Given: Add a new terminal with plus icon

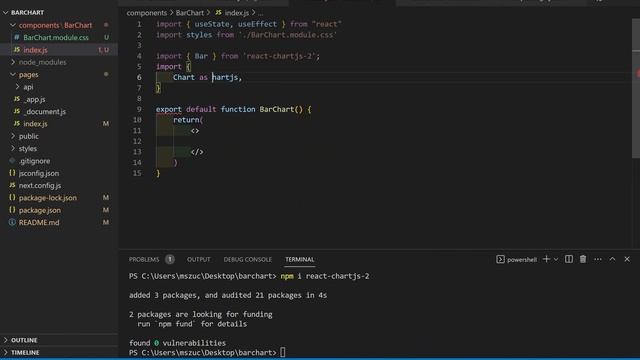Looking at the screenshot, I should [546, 259].
